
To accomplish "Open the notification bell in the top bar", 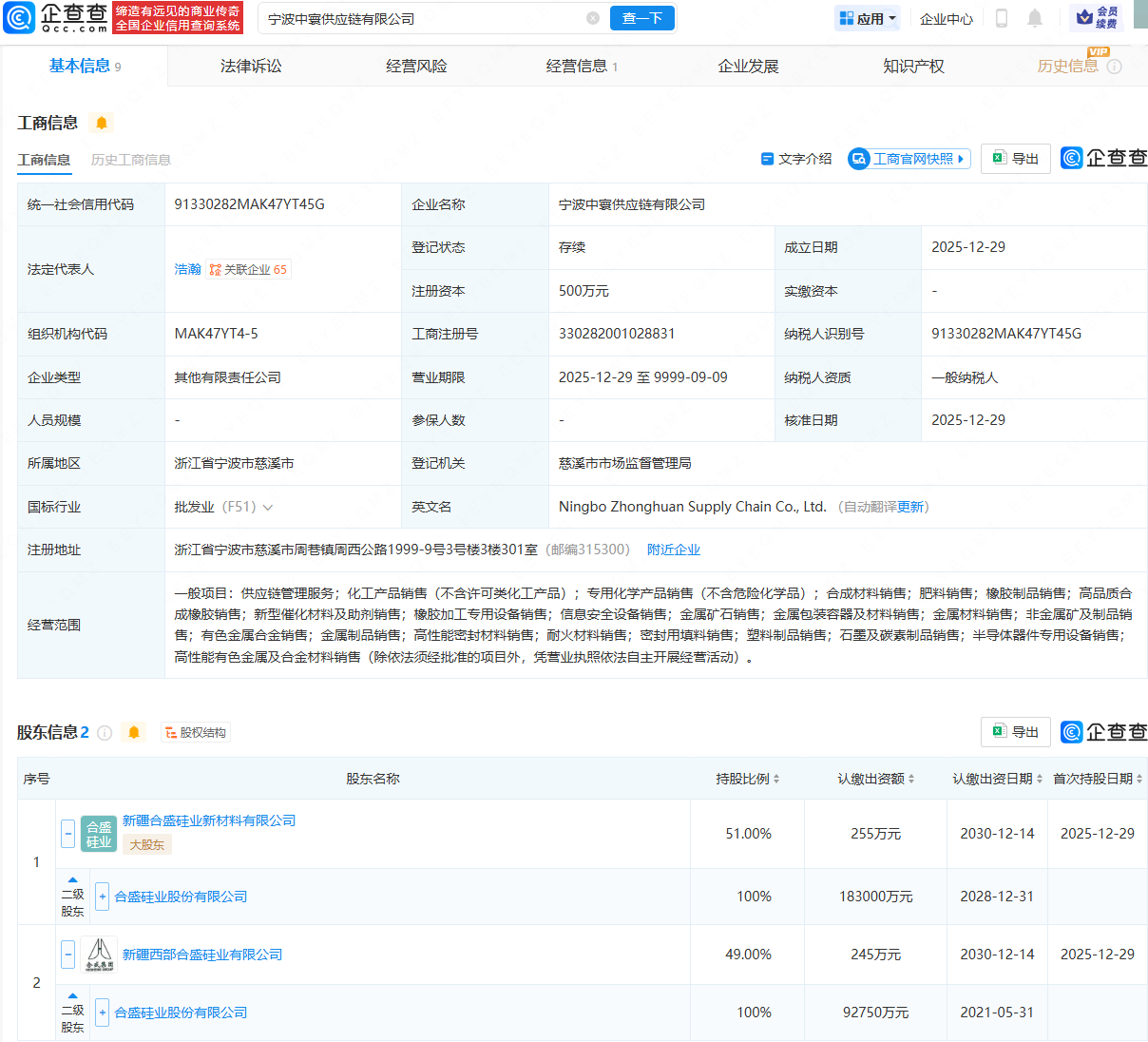I will click(x=1035, y=18).
